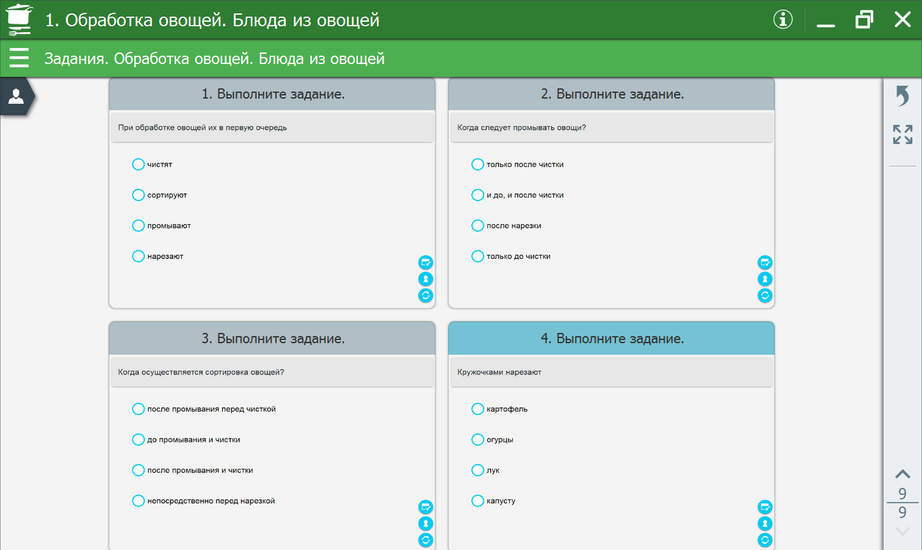Click the back arrow in the right panel

coord(902,96)
